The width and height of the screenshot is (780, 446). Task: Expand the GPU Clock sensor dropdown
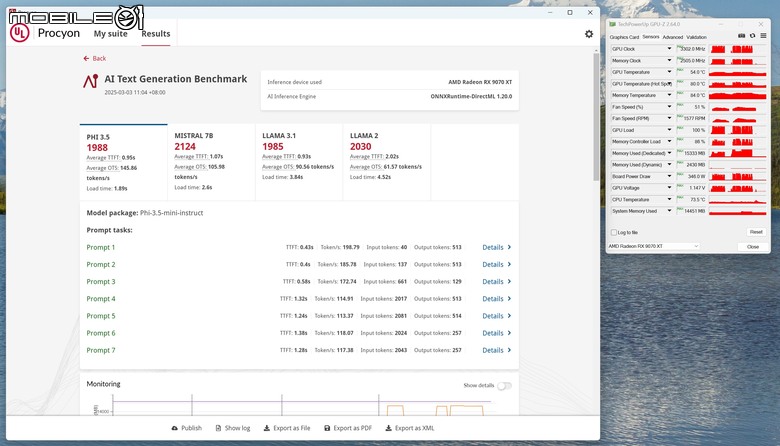point(670,49)
